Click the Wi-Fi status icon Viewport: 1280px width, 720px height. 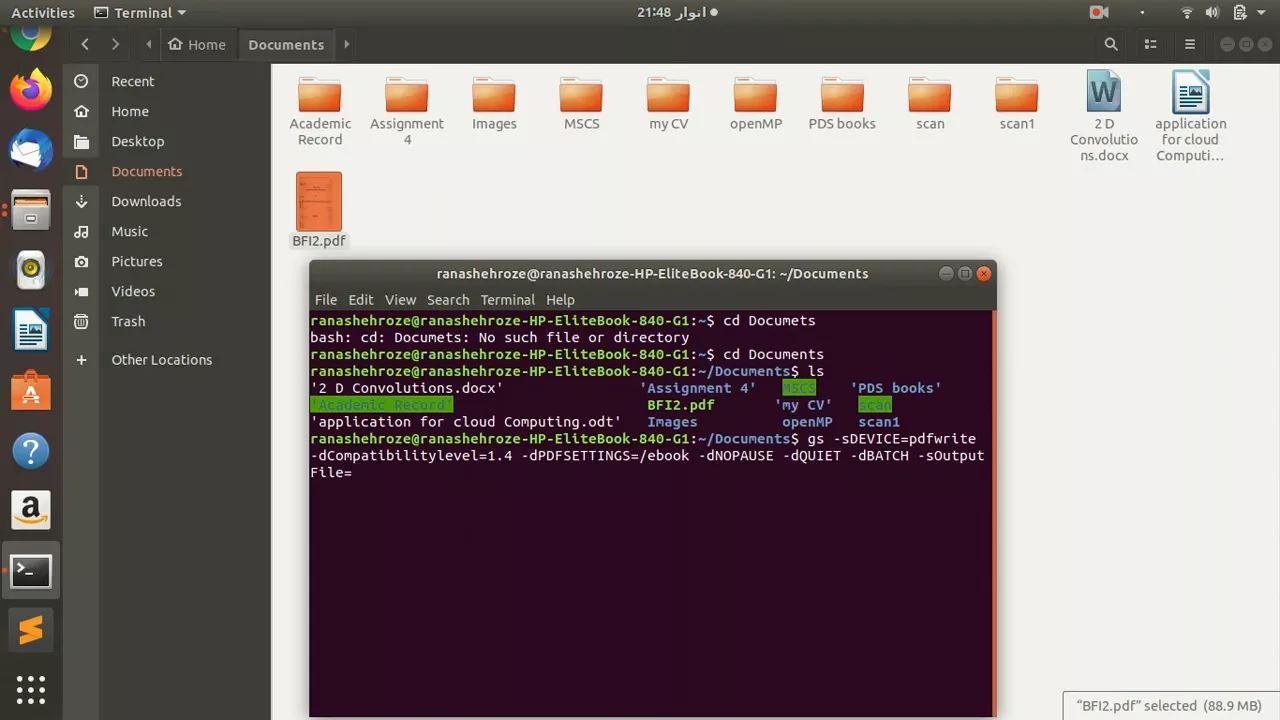coord(1187,13)
